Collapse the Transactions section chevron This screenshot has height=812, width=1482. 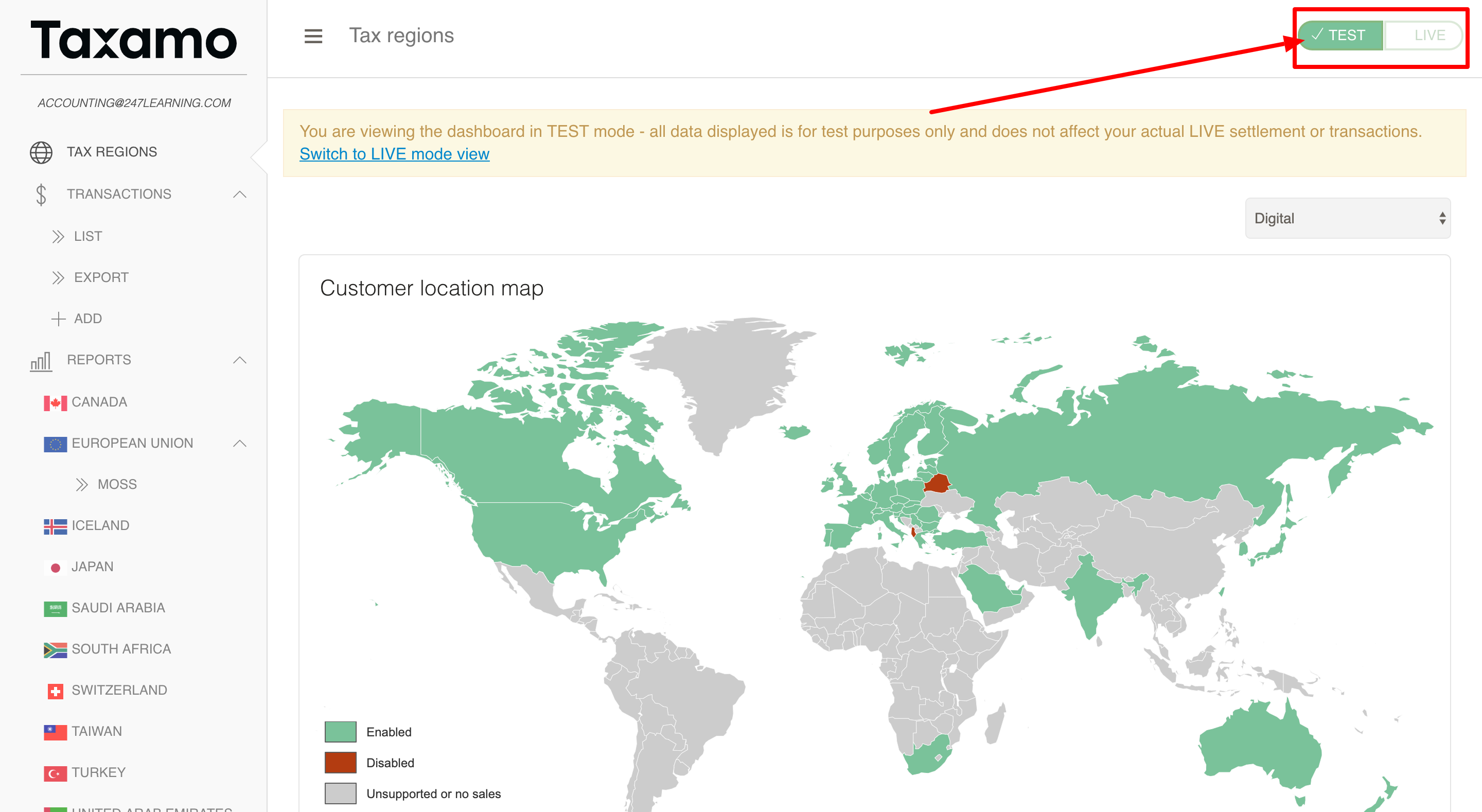coord(239,195)
